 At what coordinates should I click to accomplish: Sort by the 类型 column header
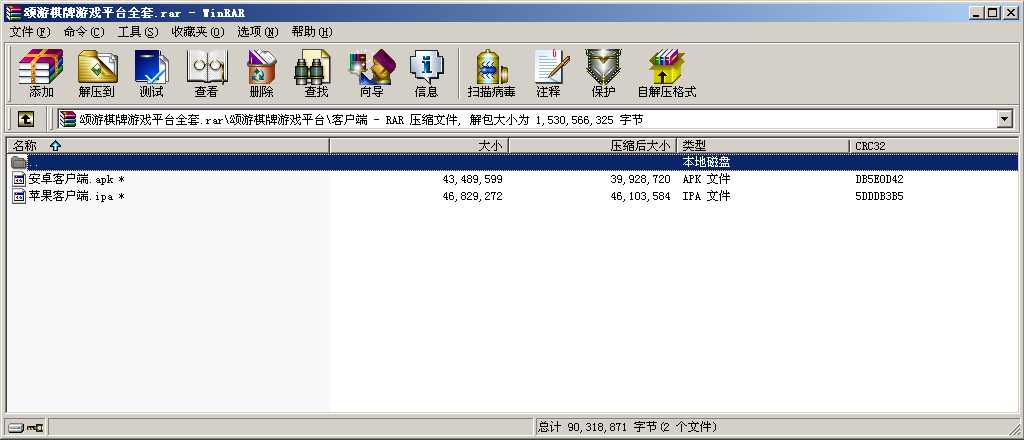(763, 146)
